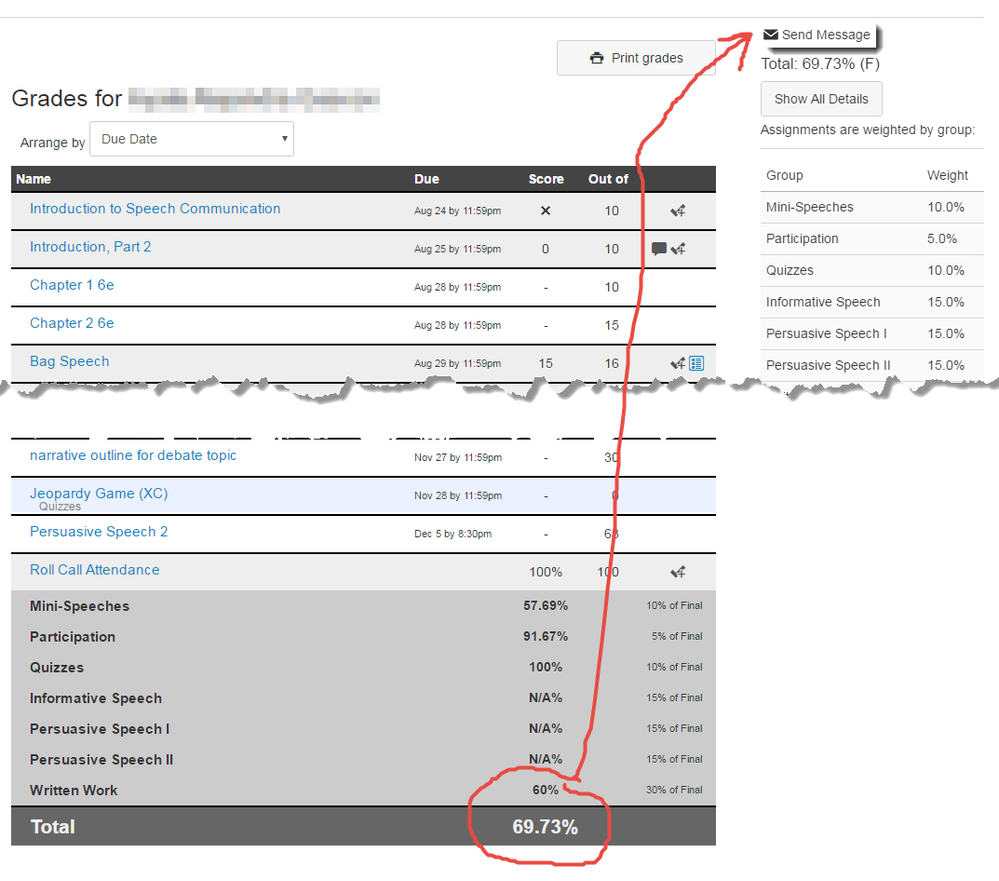Go to Persuasive Speech 2 assignment
Screen dimensions: 999x881
pos(99,531)
